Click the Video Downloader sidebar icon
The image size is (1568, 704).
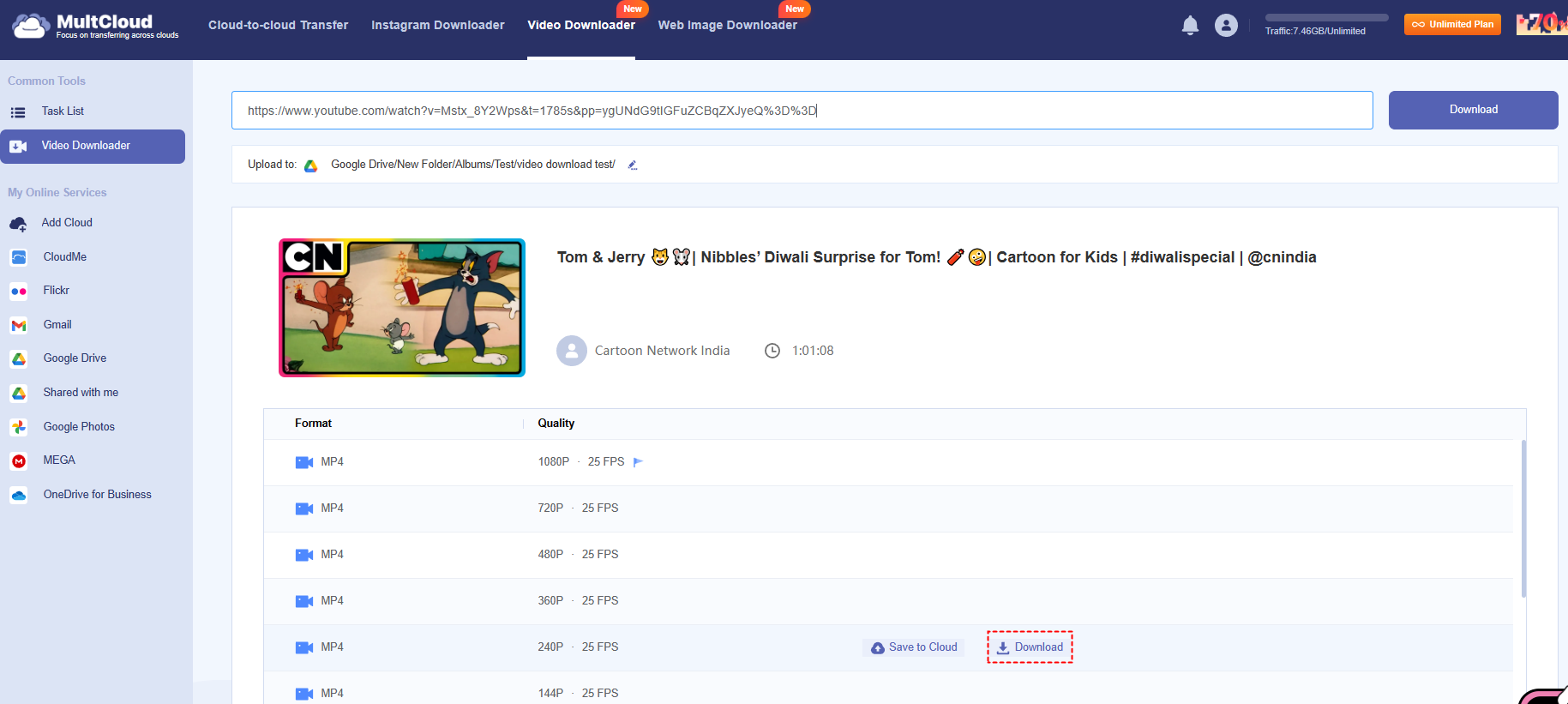click(18, 146)
